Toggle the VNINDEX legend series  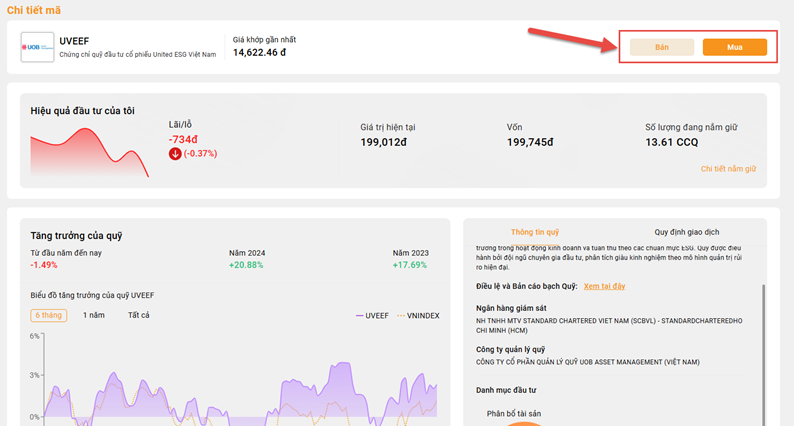click(418, 316)
